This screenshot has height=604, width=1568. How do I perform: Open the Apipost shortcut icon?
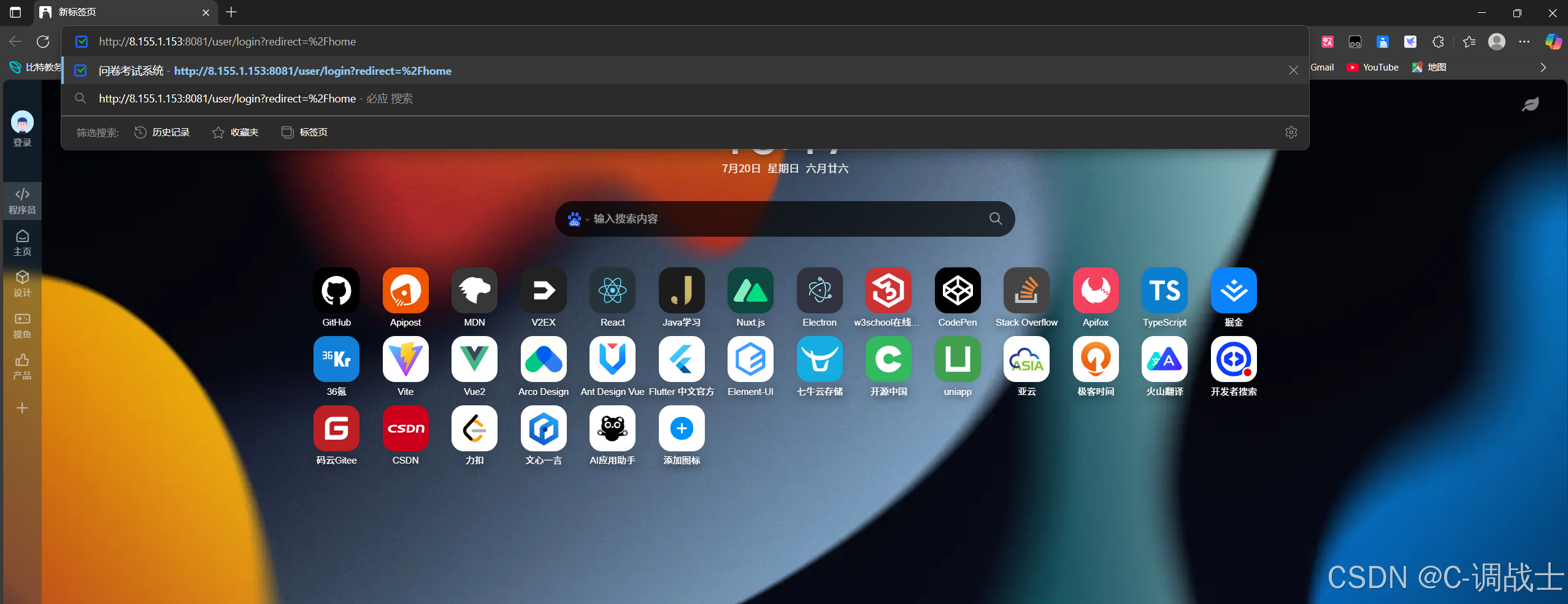405,290
